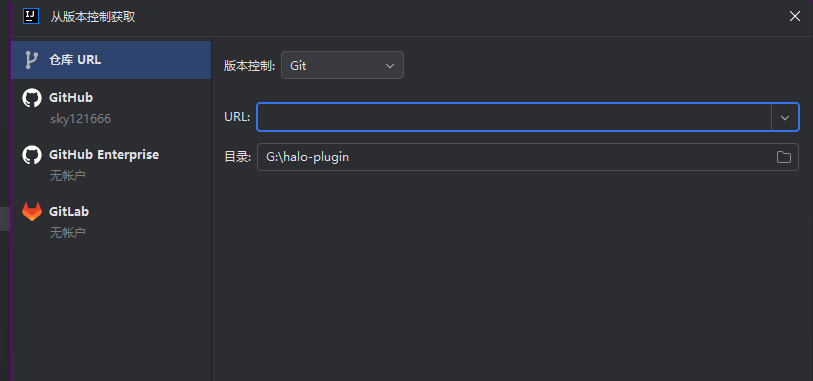Expand the chevron inside the Git selector
Screen dimensions: 813x381
pyautogui.click(x=389, y=66)
